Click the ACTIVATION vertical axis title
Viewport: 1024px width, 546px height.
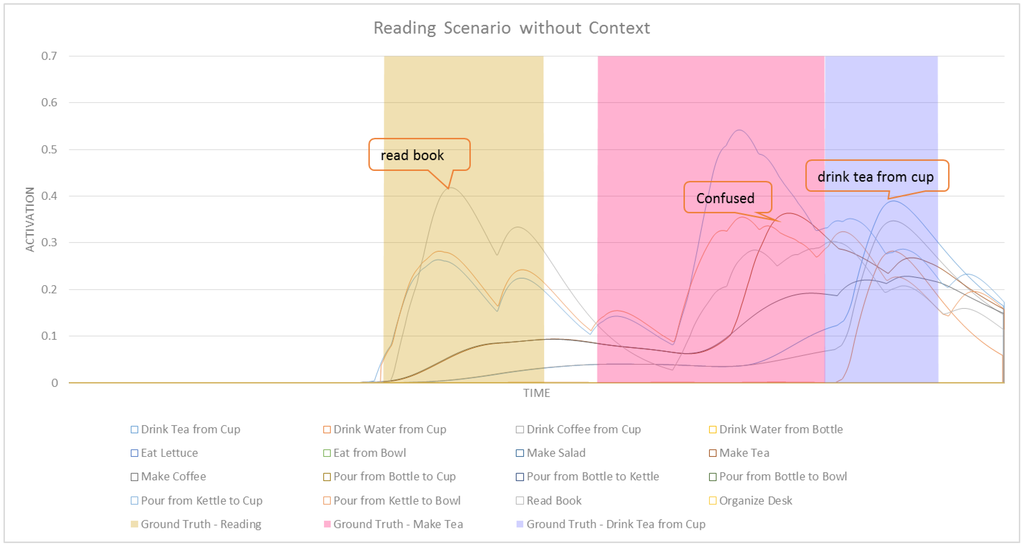click(x=30, y=219)
